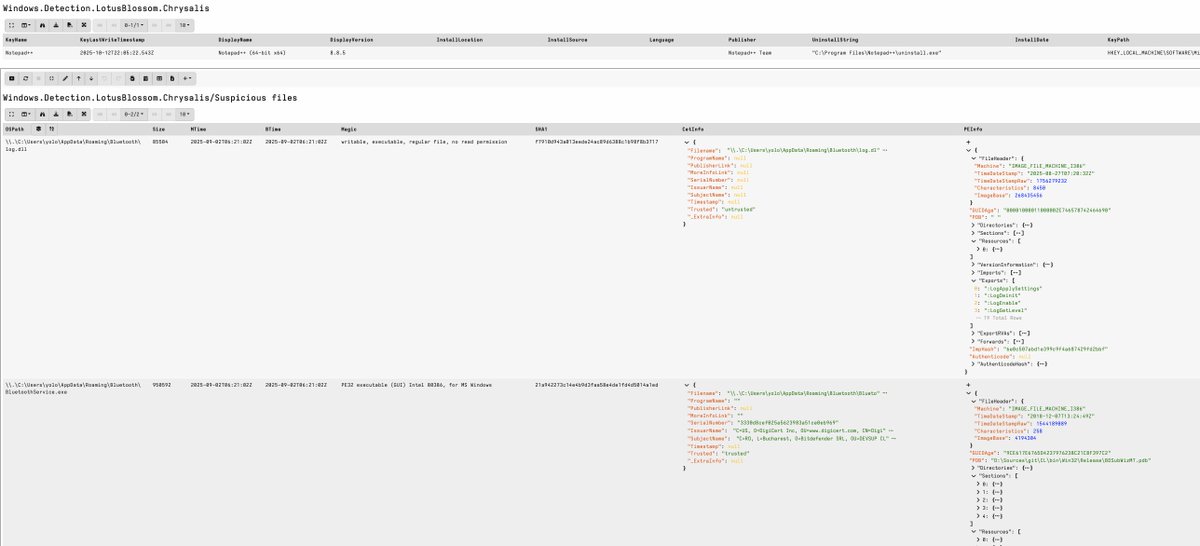This screenshot has width=1200, height=546.
Task: Open top table page size dropdown showing 10
Action: coord(184,25)
